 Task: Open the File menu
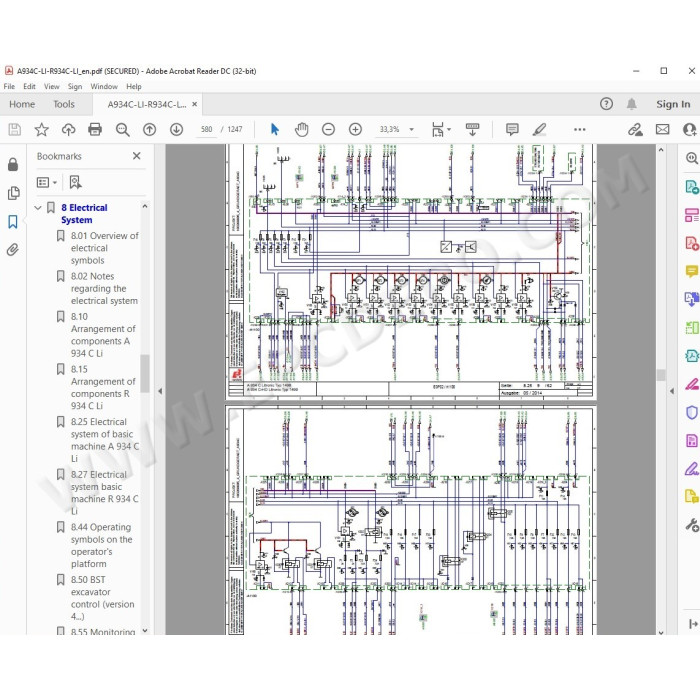point(9,87)
